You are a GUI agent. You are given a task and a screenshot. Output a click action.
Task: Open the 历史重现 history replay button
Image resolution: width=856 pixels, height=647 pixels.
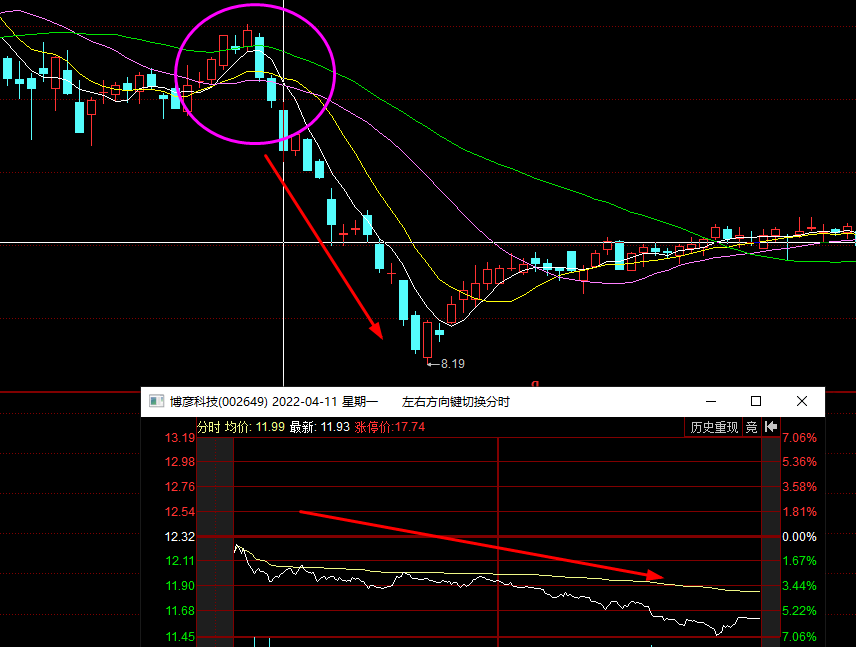click(x=714, y=427)
